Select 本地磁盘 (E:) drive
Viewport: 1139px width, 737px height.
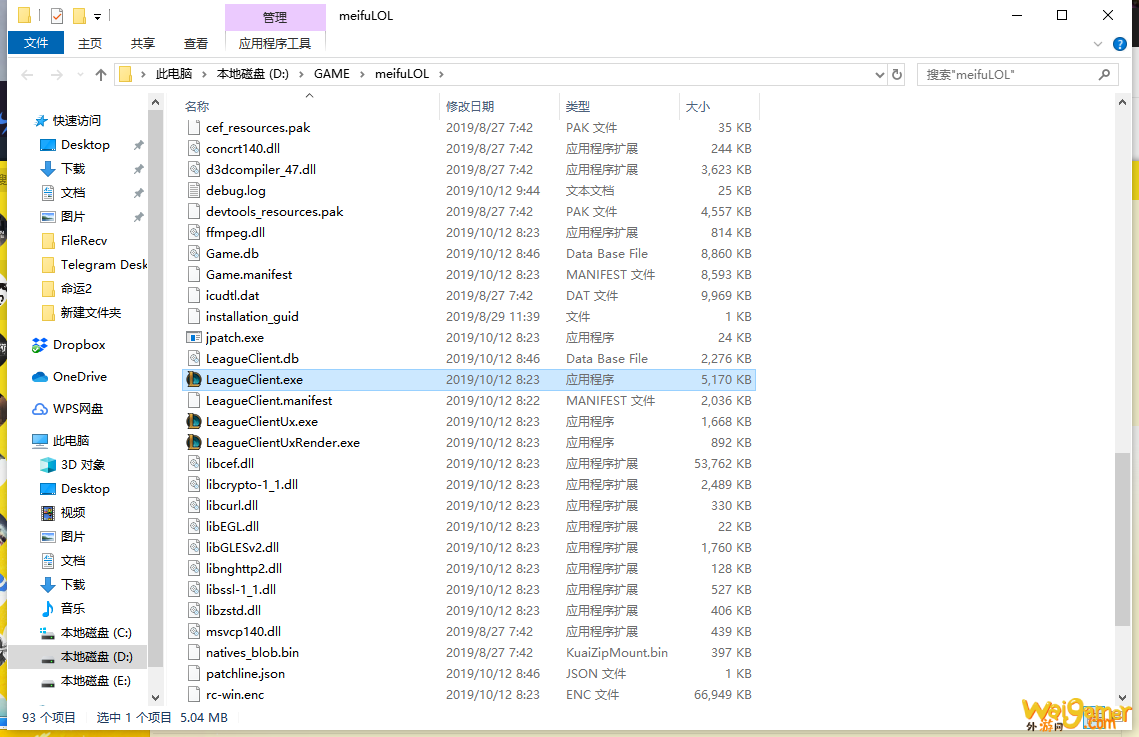point(96,680)
